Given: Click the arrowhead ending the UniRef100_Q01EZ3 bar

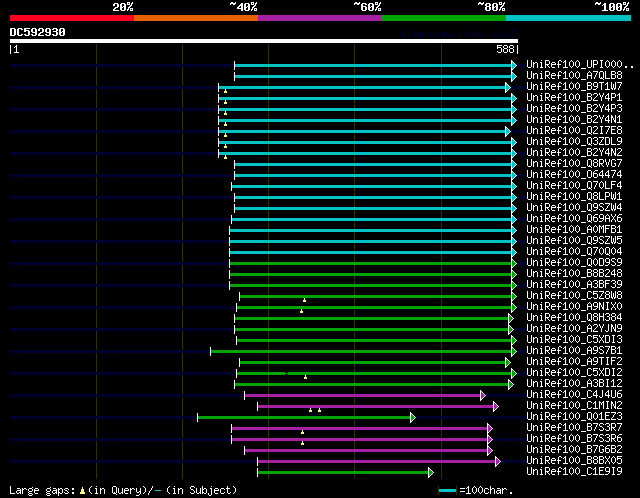Looking at the screenshot, I should tap(413, 417).
